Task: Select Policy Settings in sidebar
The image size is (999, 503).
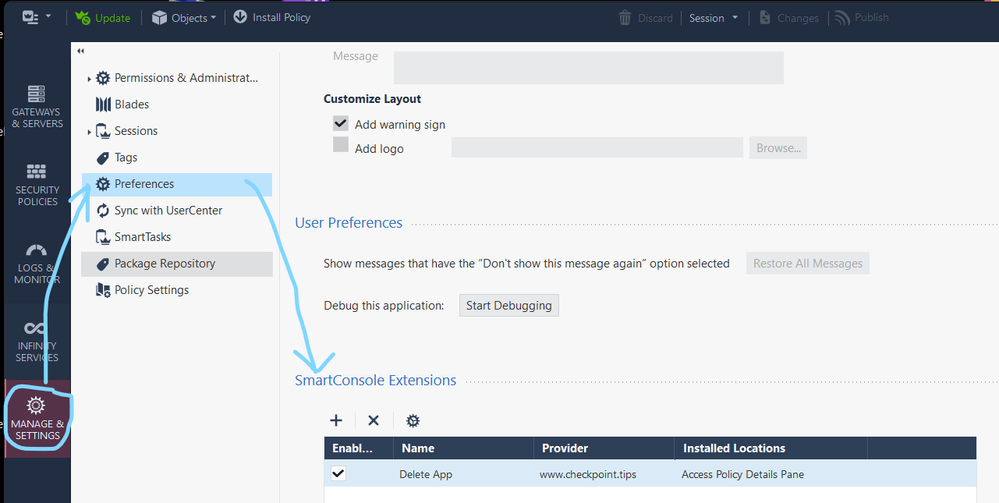Action: pos(151,290)
